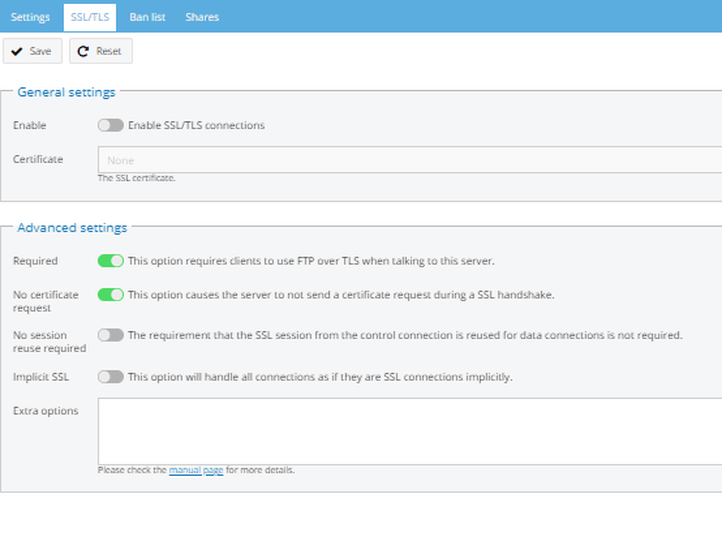This screenshot has width=722, height=554.
Task: Click the 'Certificate' field label
Action: coord(38,159)
